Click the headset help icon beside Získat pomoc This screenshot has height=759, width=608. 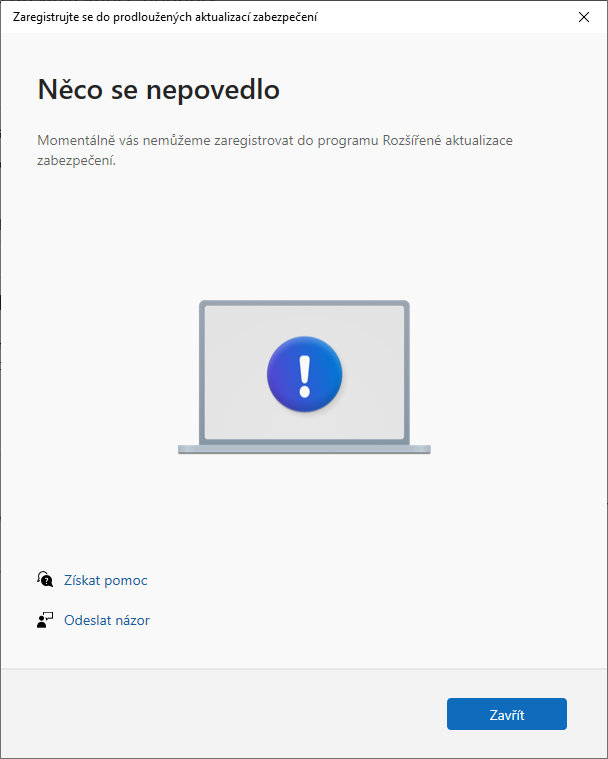[45, 579]
